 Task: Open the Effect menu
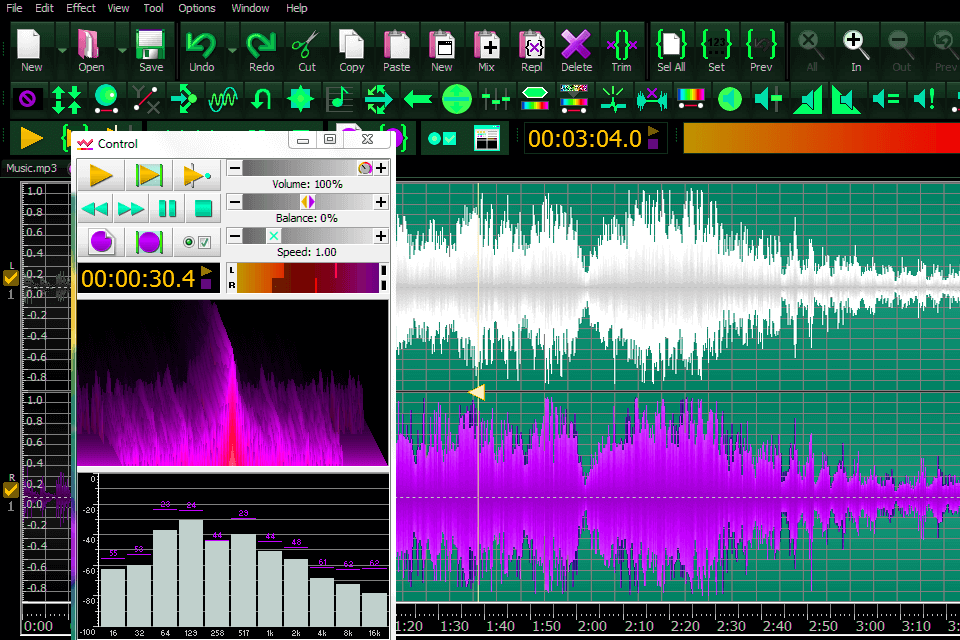point(81,8)
